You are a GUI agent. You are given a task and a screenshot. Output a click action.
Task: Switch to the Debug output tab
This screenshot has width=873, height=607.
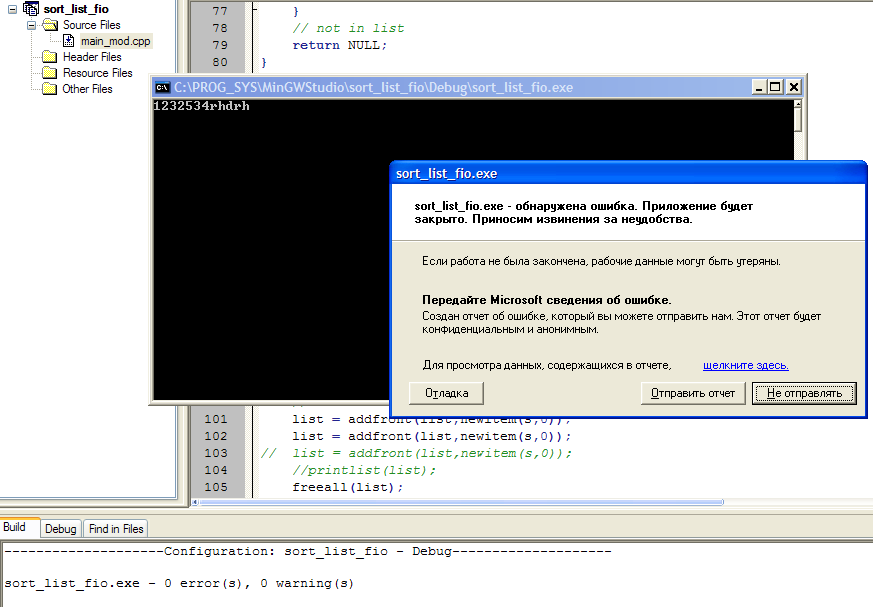tap(60, 528)
